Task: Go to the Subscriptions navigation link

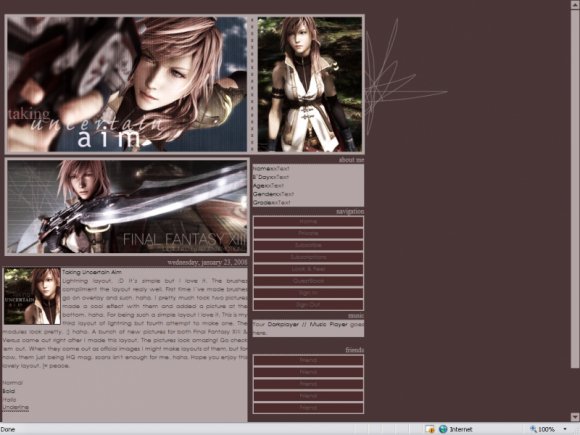Action: (x=308, y=257)
